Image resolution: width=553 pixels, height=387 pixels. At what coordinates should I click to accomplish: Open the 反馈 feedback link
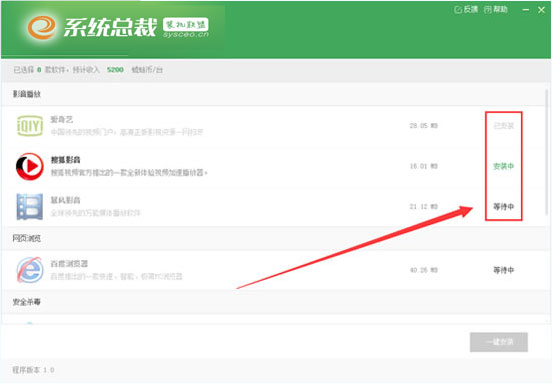(466, 10)
